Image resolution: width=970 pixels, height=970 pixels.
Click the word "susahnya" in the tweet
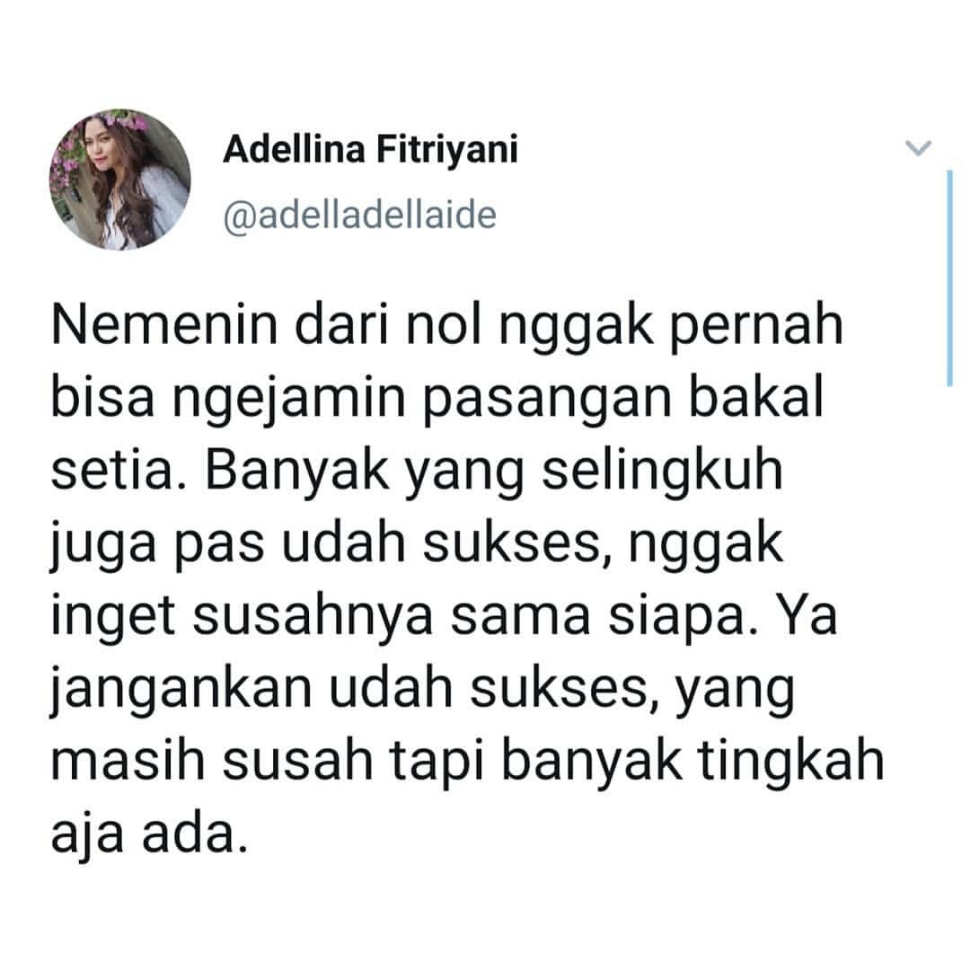tap(312, 617)
